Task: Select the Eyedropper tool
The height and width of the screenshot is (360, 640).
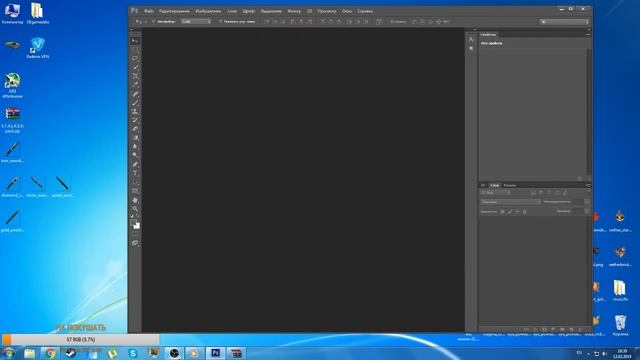Action: point(135,84)
